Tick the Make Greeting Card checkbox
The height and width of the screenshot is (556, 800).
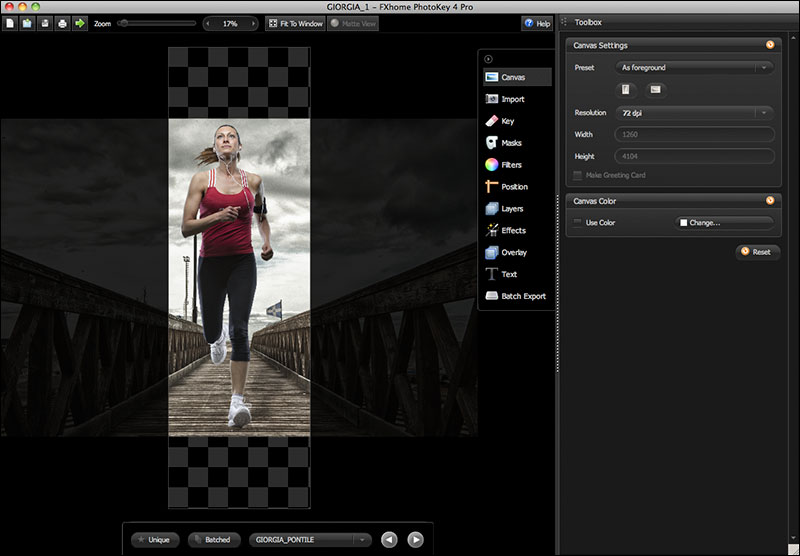coord(578,175)
